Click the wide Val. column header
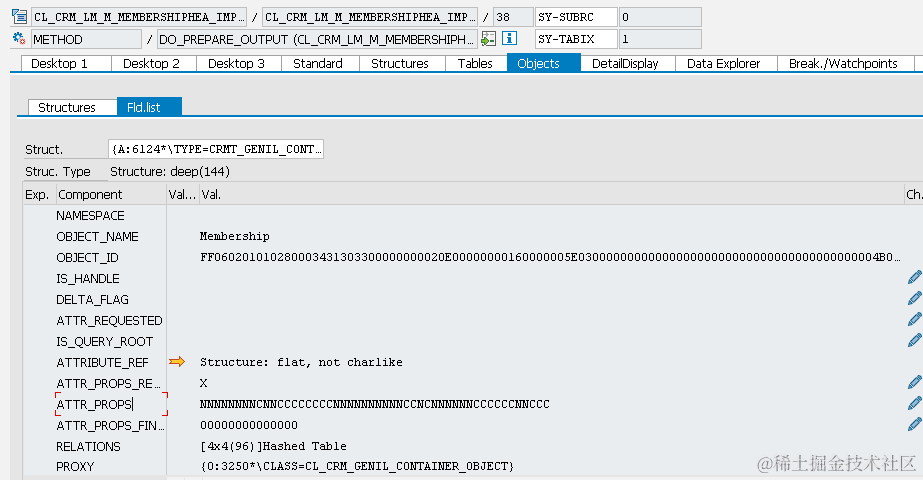 click(551, 194)
